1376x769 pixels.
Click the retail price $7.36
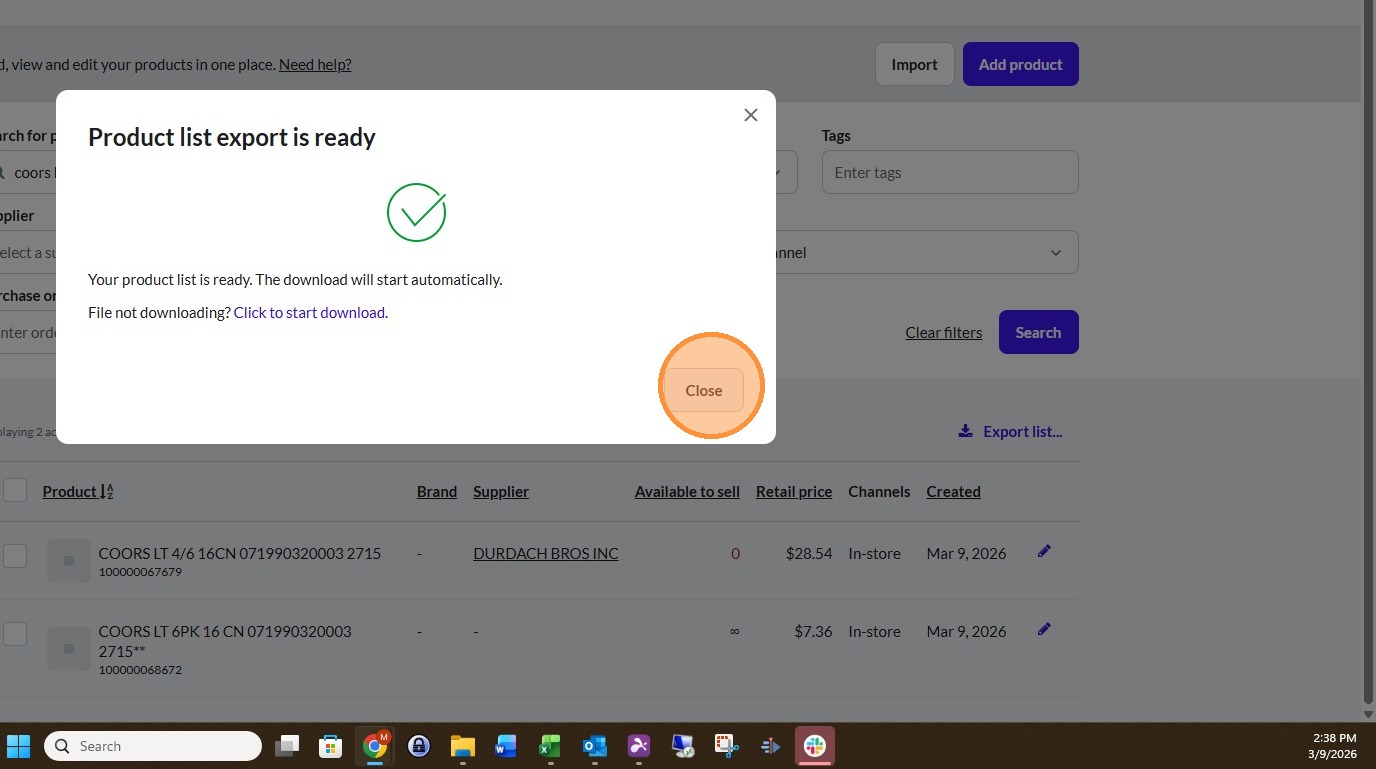click(813, 631)
